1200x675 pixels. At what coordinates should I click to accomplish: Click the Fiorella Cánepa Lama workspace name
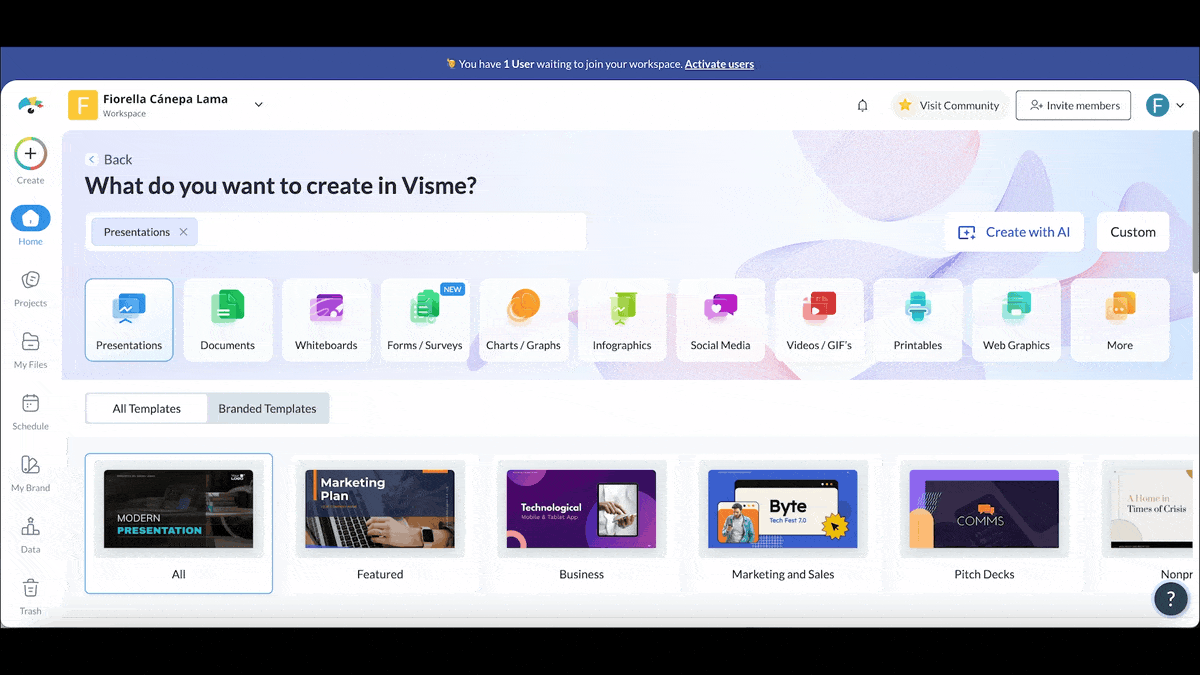pyautogui.click(x=165, y=99)
